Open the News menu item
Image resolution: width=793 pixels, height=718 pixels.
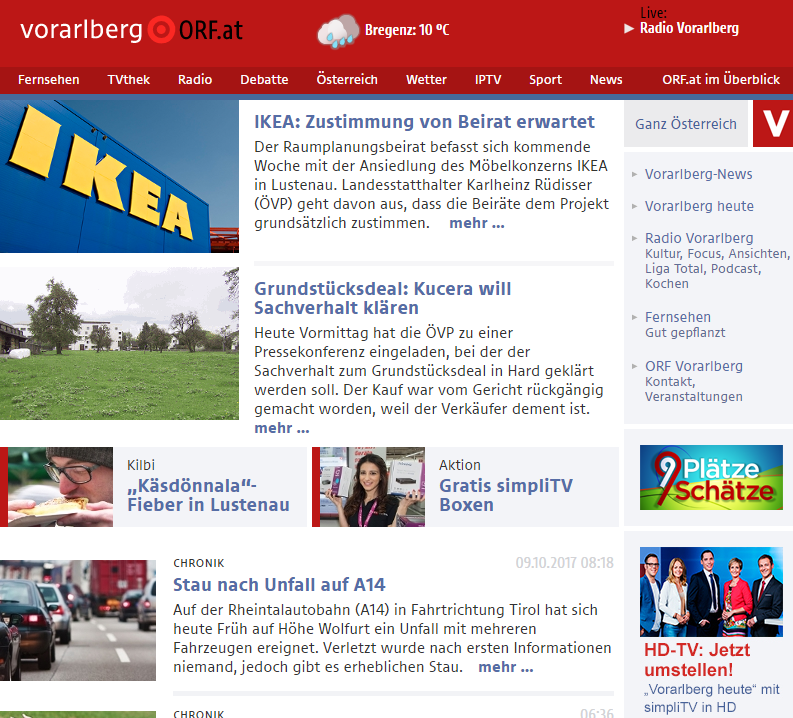(x=606, y=80)
